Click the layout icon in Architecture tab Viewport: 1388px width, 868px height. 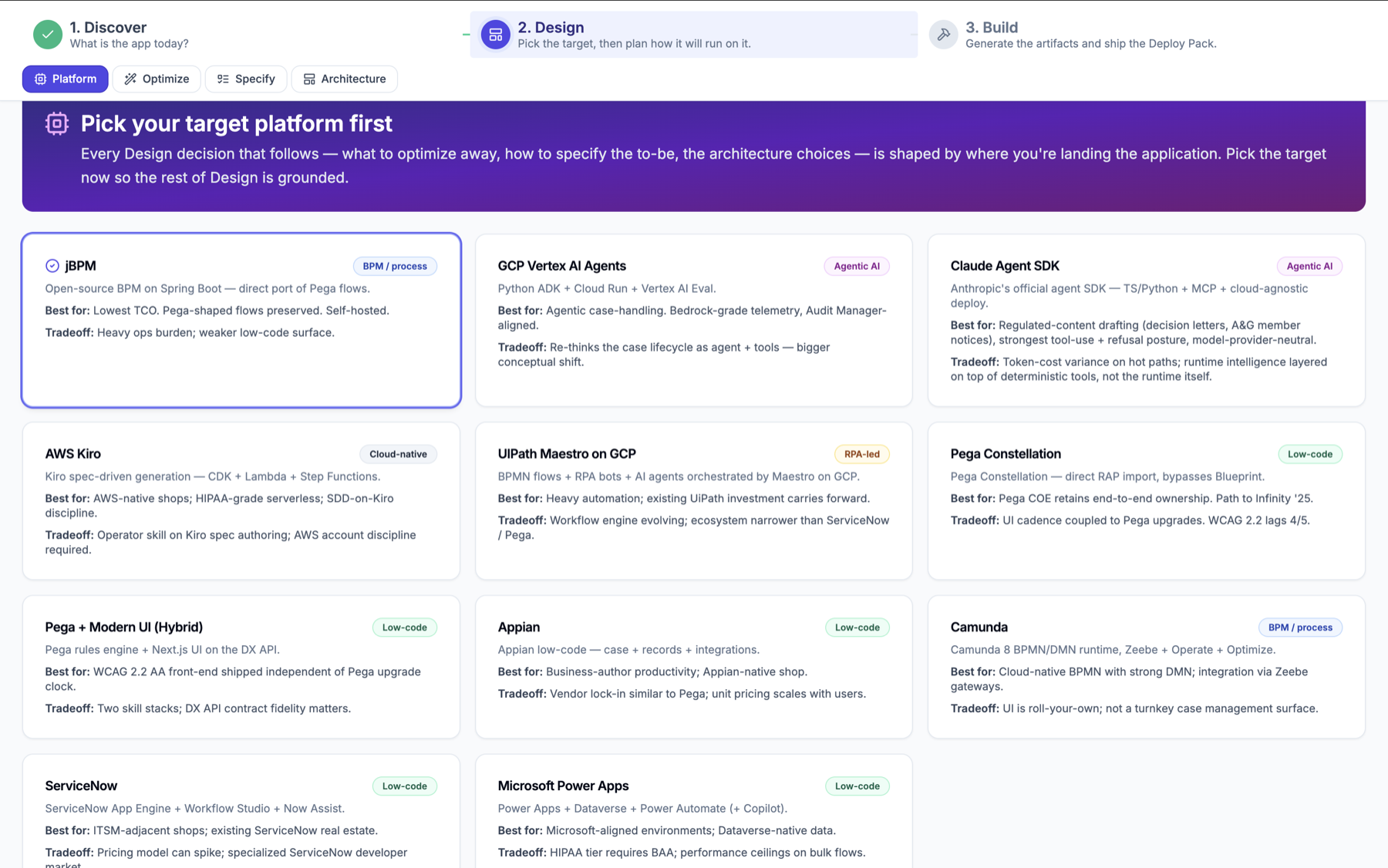click(309, 79)
